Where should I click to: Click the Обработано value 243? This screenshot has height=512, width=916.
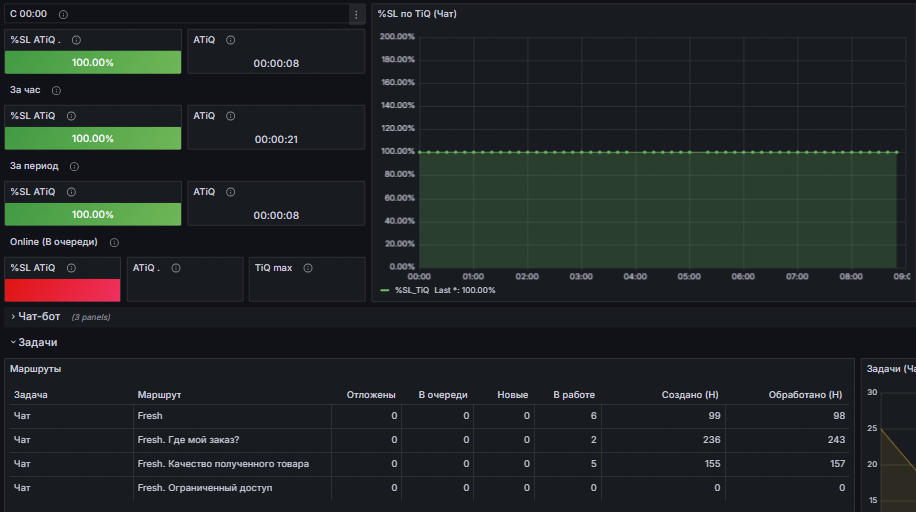tap(836, 440)
